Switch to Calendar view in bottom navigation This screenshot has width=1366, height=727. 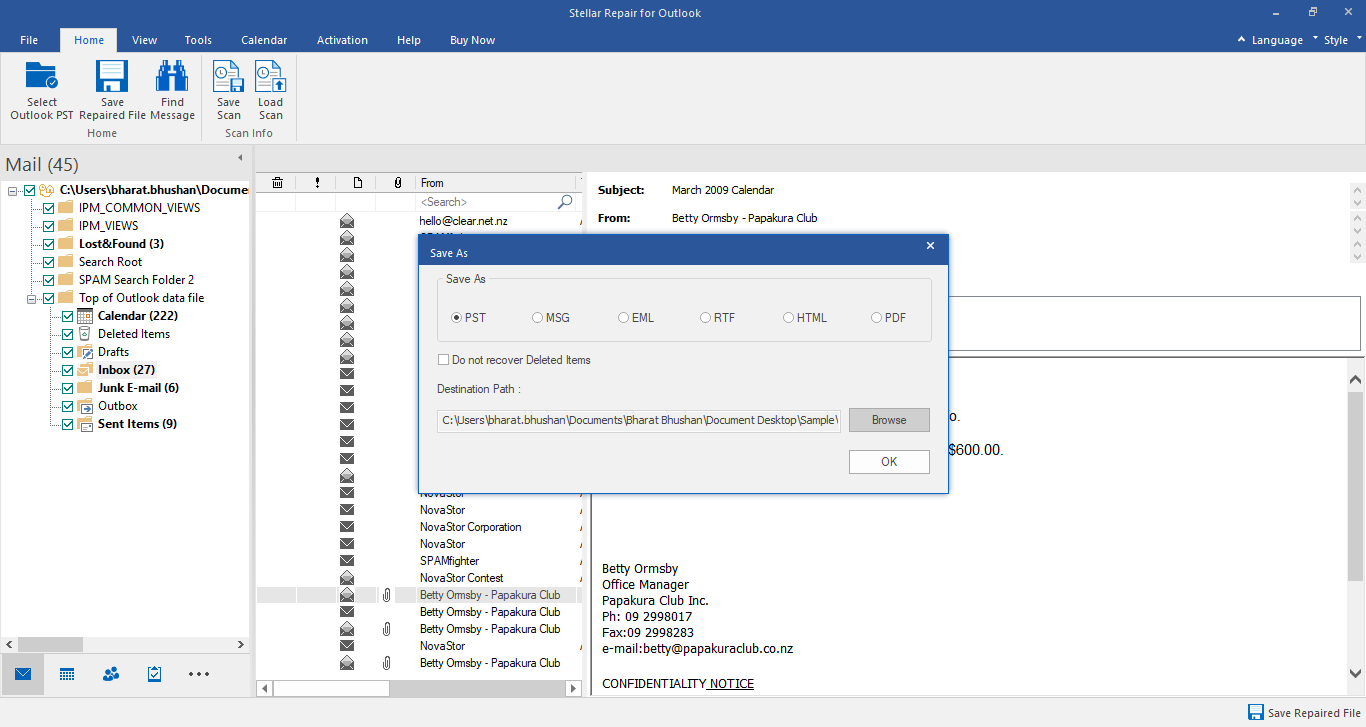tap(67, 674)
